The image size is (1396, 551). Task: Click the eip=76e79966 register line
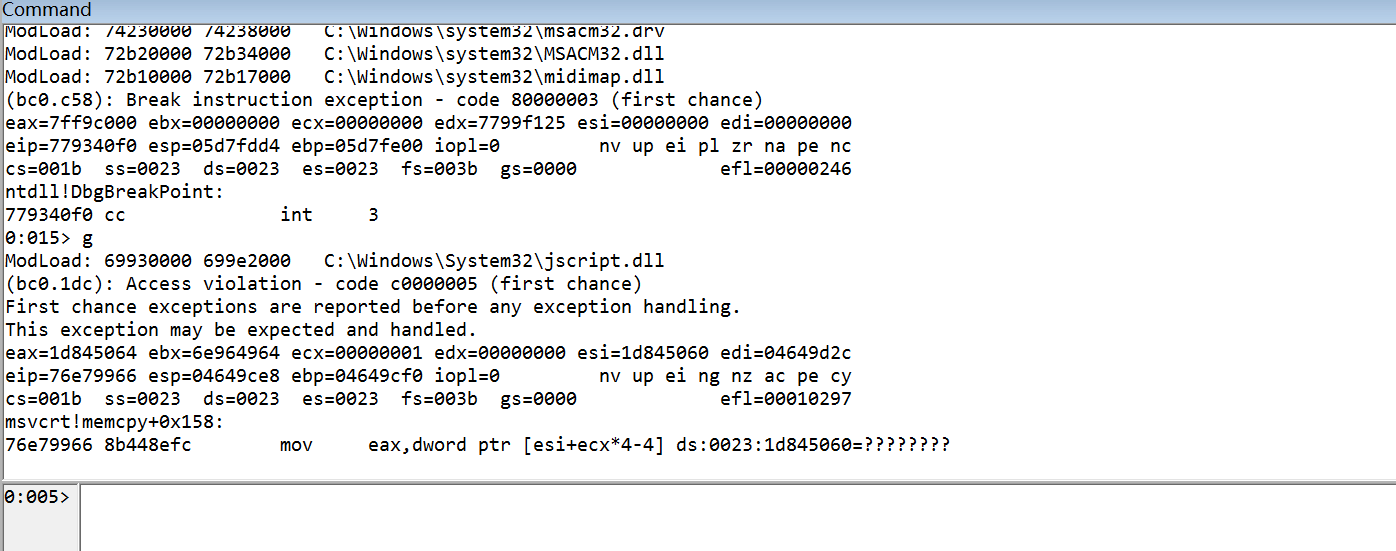(x=428, y=376)
